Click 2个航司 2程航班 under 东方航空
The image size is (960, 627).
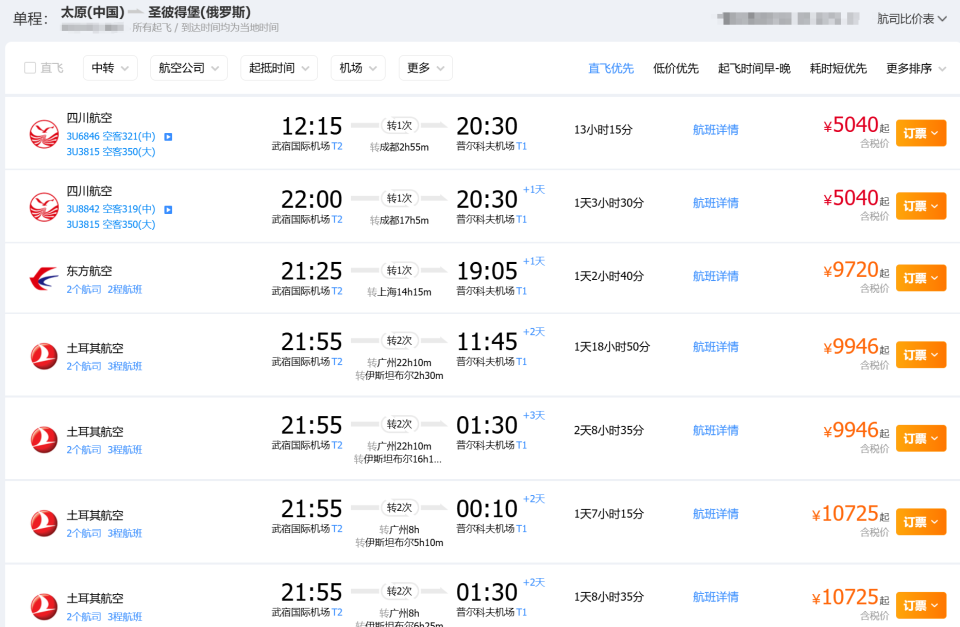pos(104,289)
